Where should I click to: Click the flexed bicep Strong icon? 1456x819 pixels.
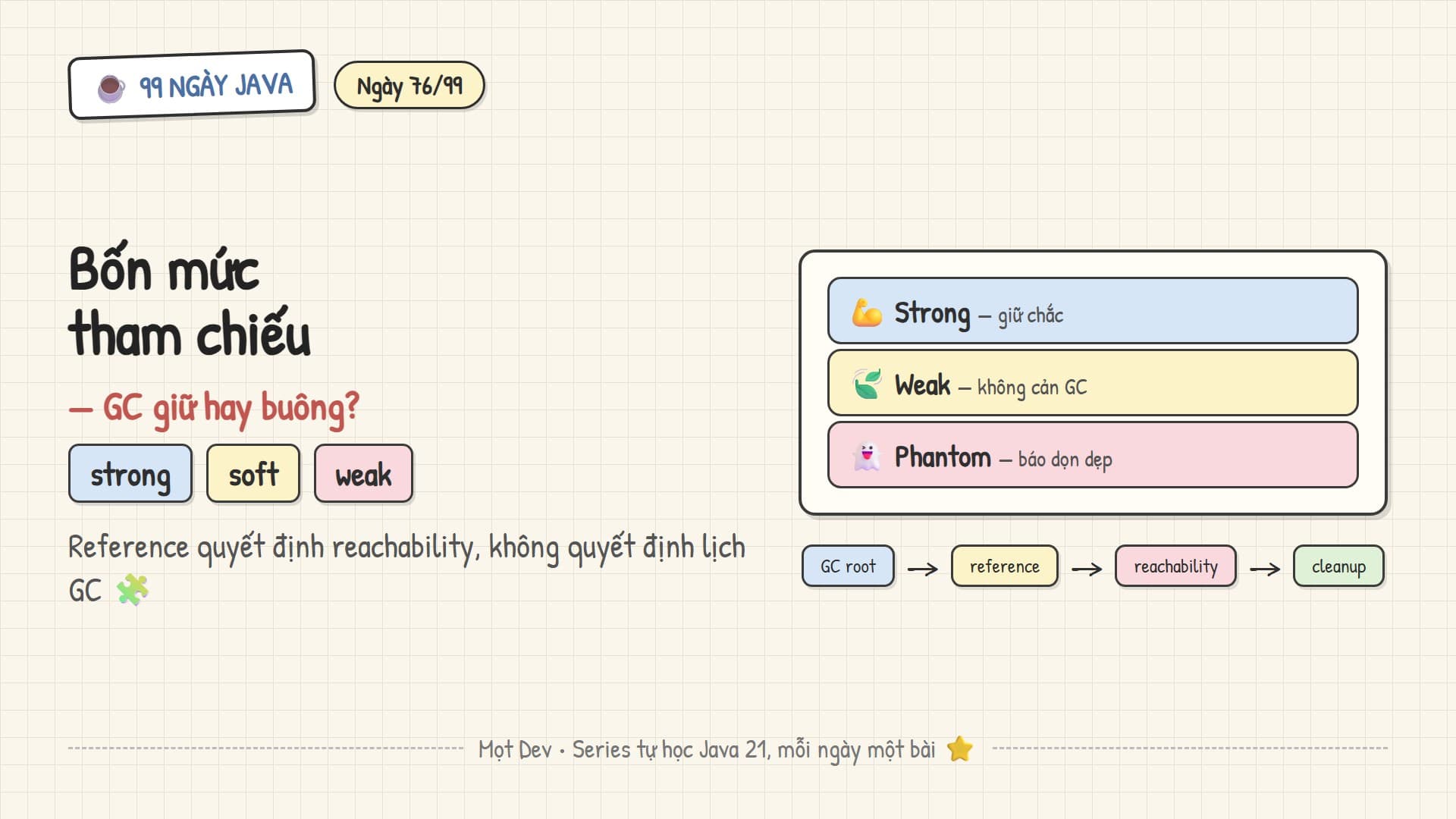coord(867,312)
